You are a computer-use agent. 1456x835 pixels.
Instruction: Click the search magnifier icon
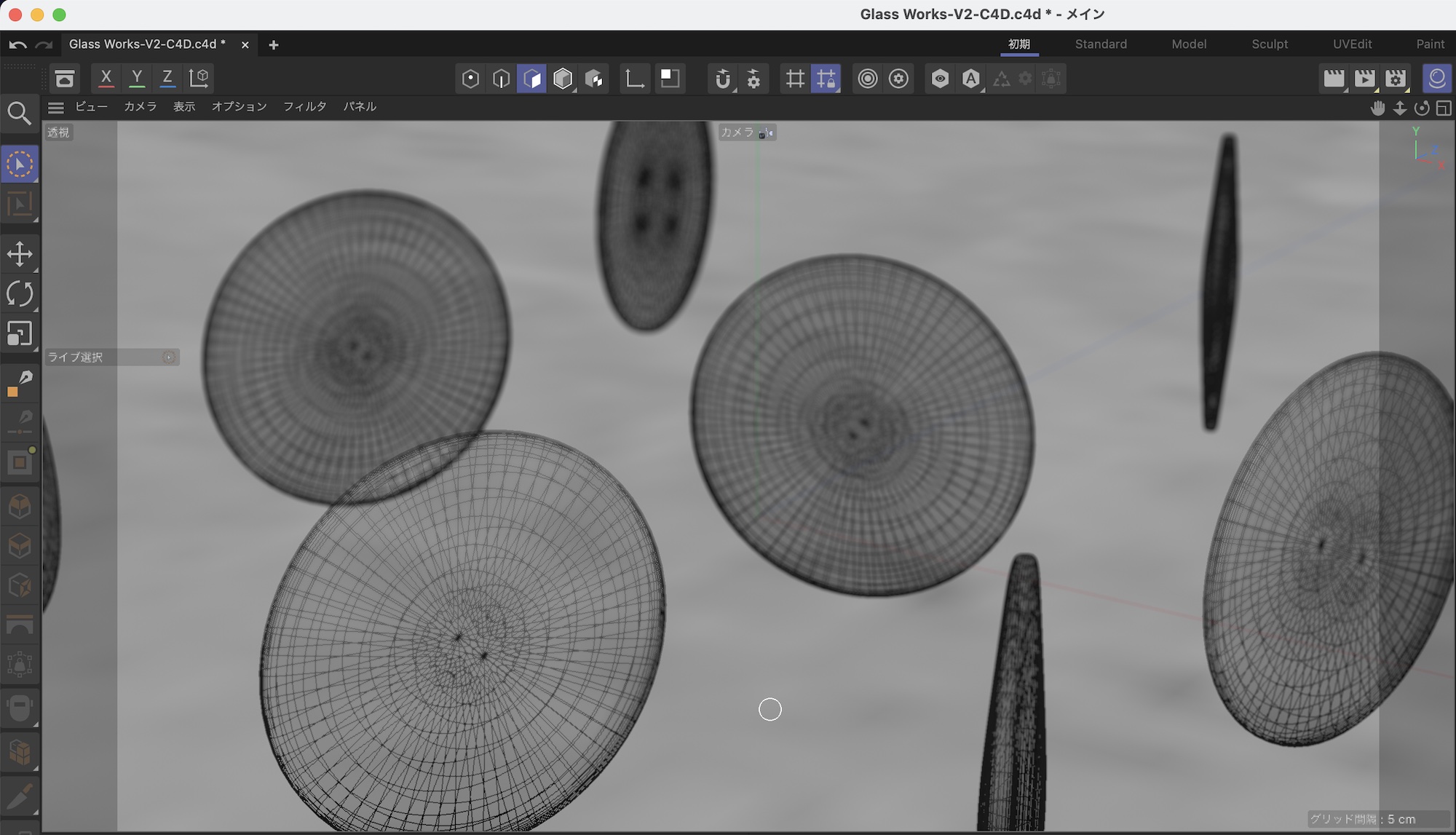click(20, 114)
